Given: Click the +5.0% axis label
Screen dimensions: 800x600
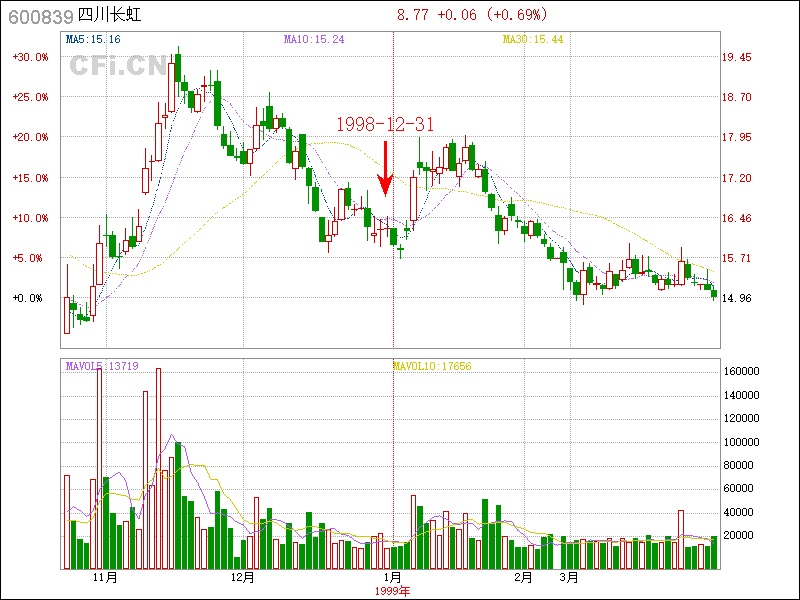Looking at the screenshot, I should click(x=28, y=258).
